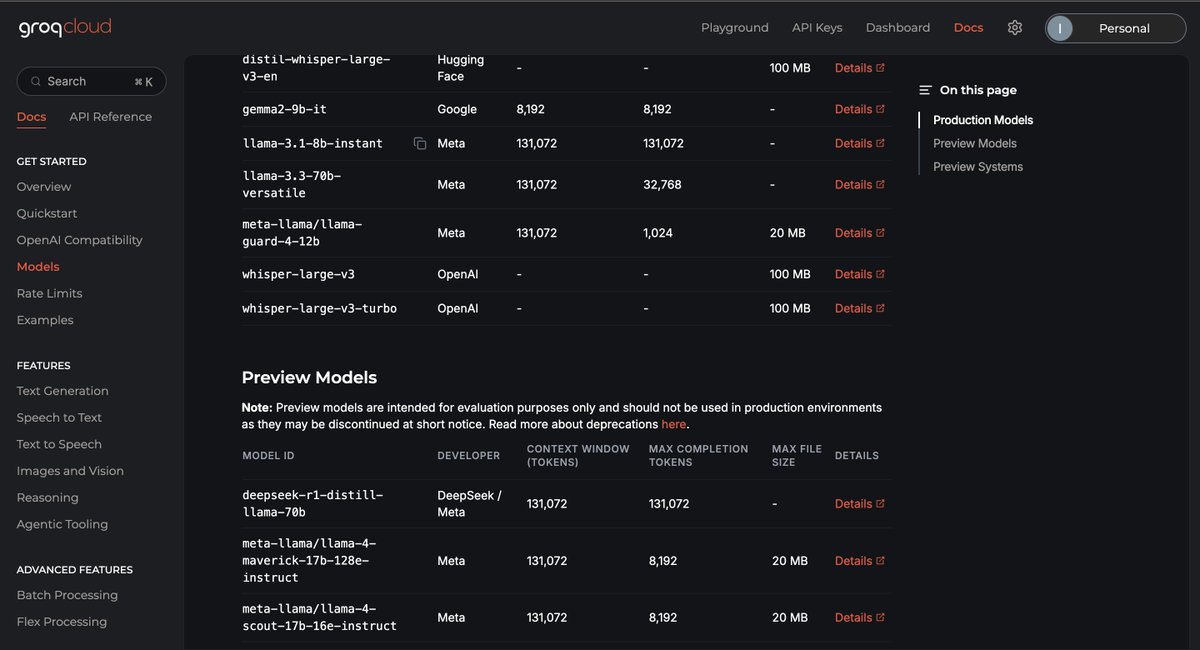Go to Playground in top navigation
Screen dimensions: 1200x650
tap(735, 28)
